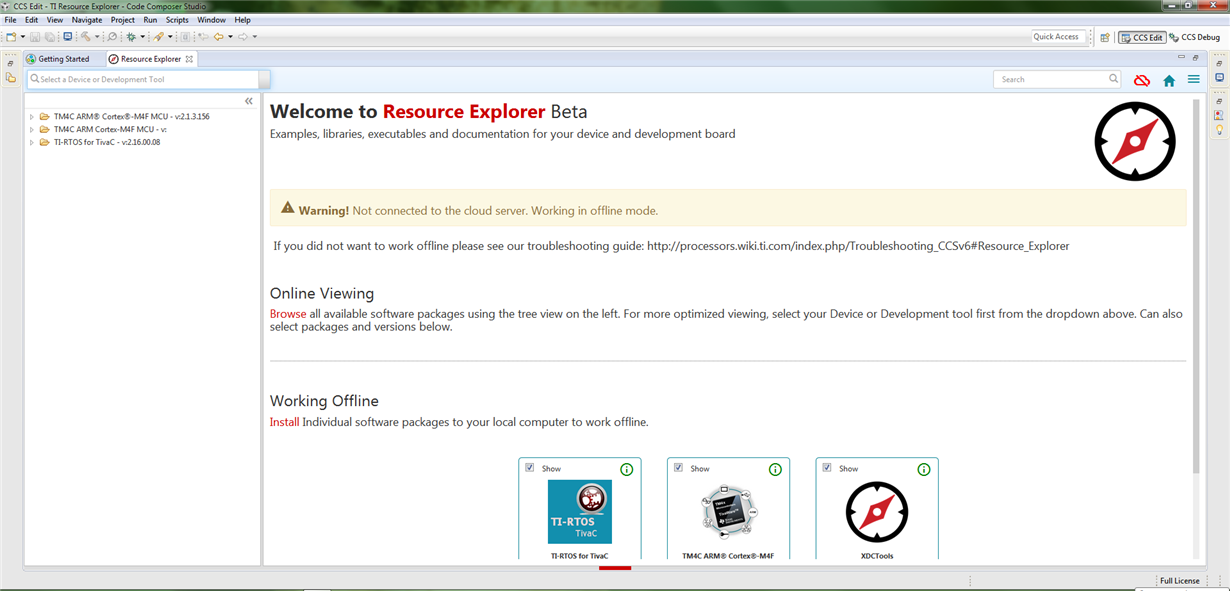Viewport: 1230px width, 591px height.
Task: Click the New file toolbar icon
Action: tap(11, 37)
